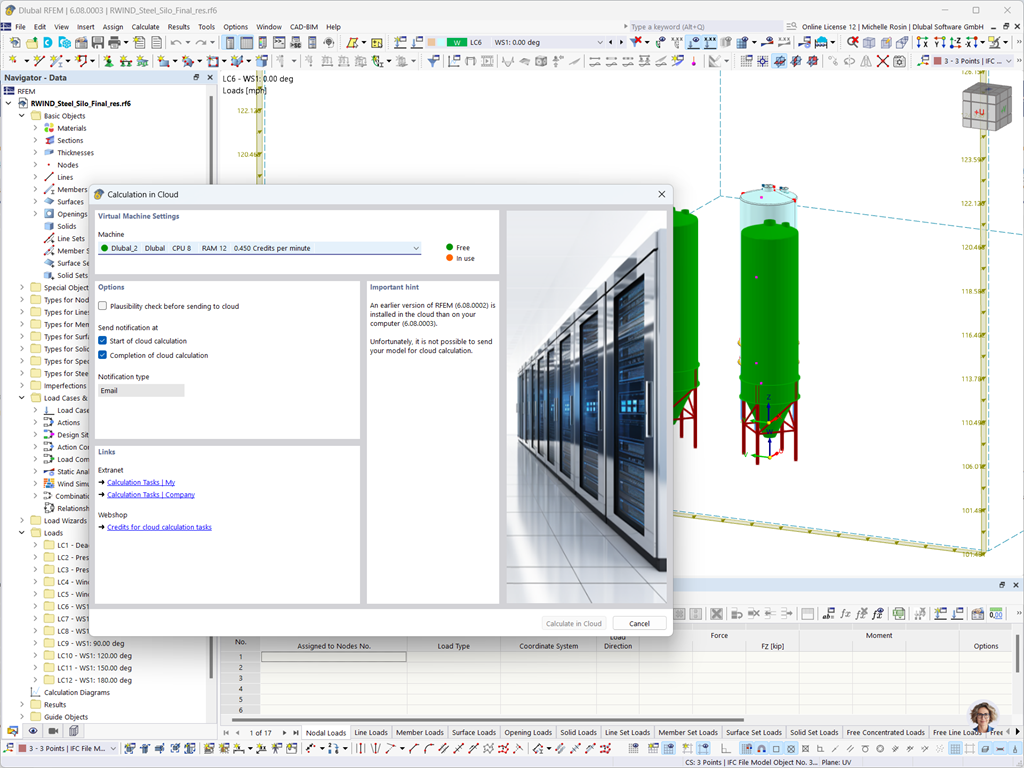Click the next load case arrow
The height and width of the screenshot is (768, 1024).
coord(621,42)
